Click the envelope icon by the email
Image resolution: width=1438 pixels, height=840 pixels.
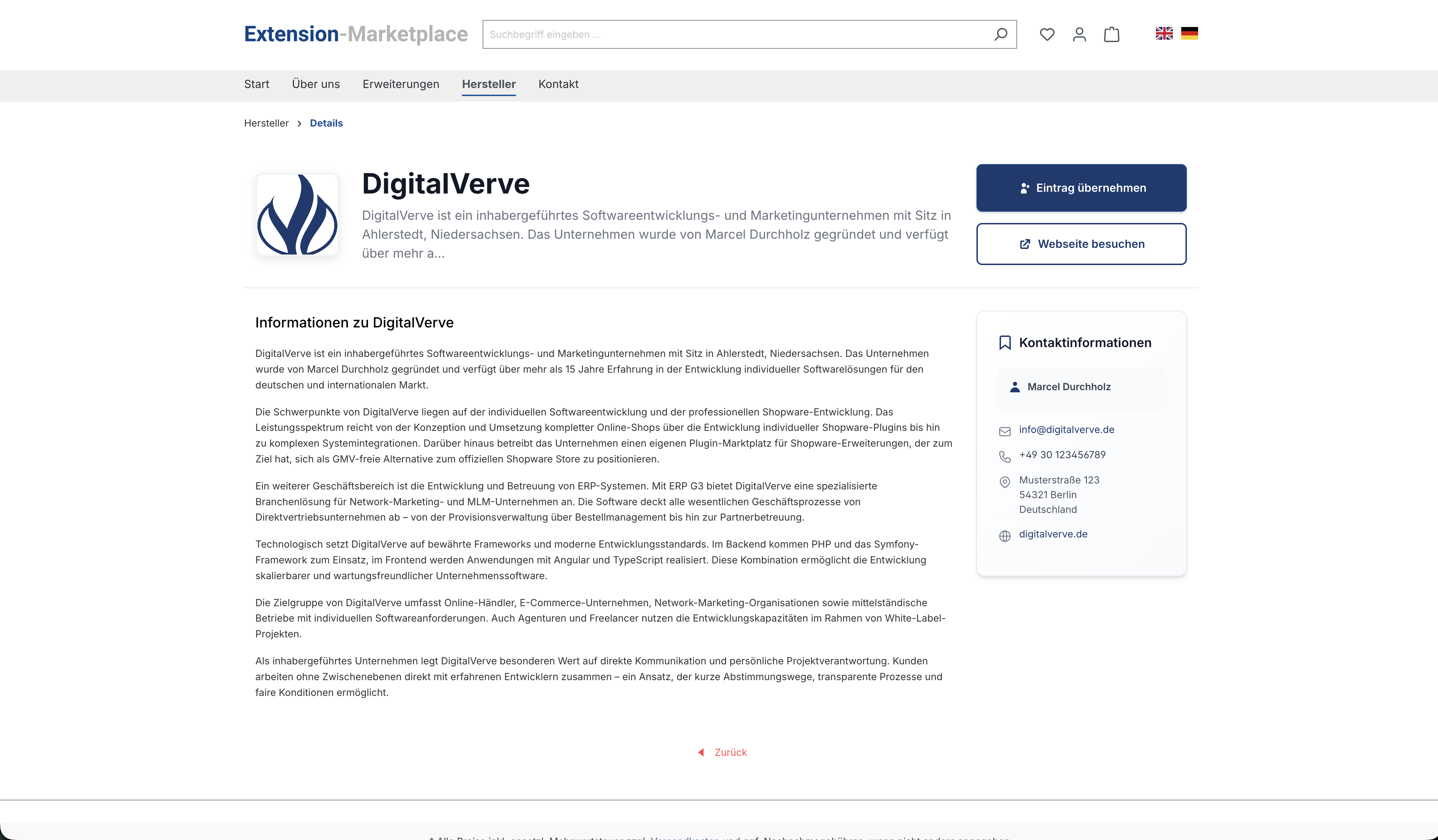click(x=1005, y=431)
